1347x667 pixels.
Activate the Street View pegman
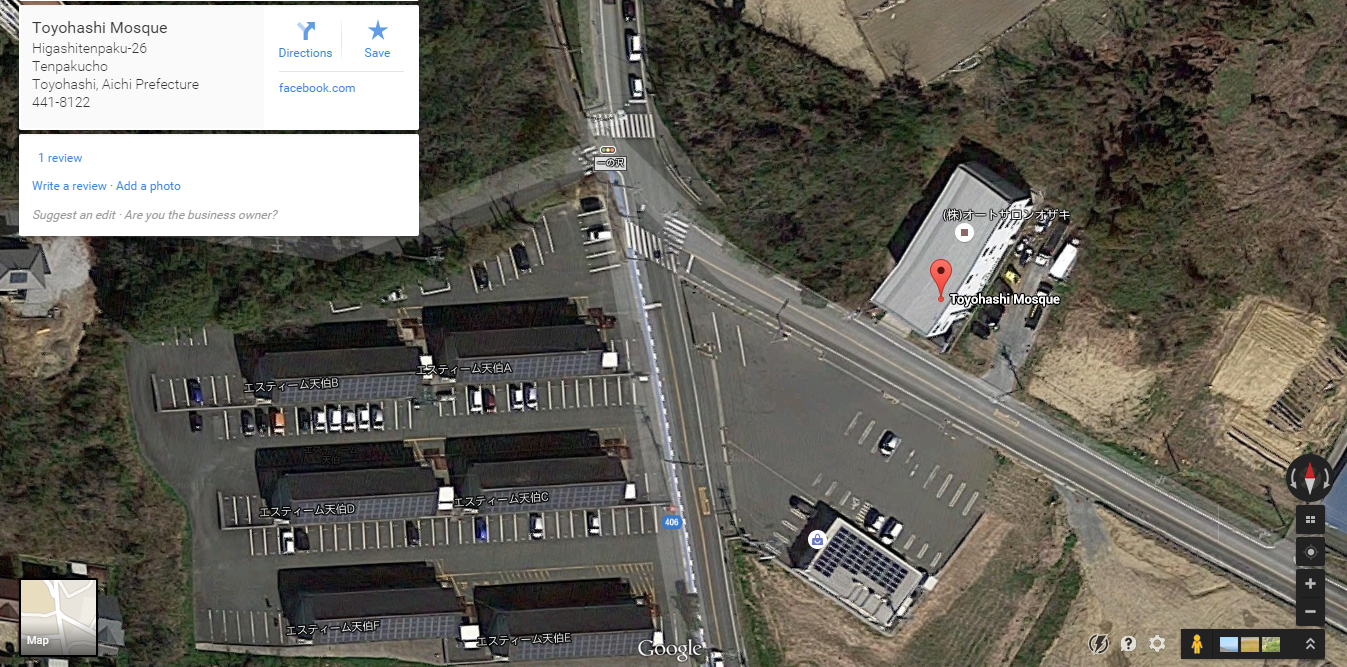point(1197,644)
